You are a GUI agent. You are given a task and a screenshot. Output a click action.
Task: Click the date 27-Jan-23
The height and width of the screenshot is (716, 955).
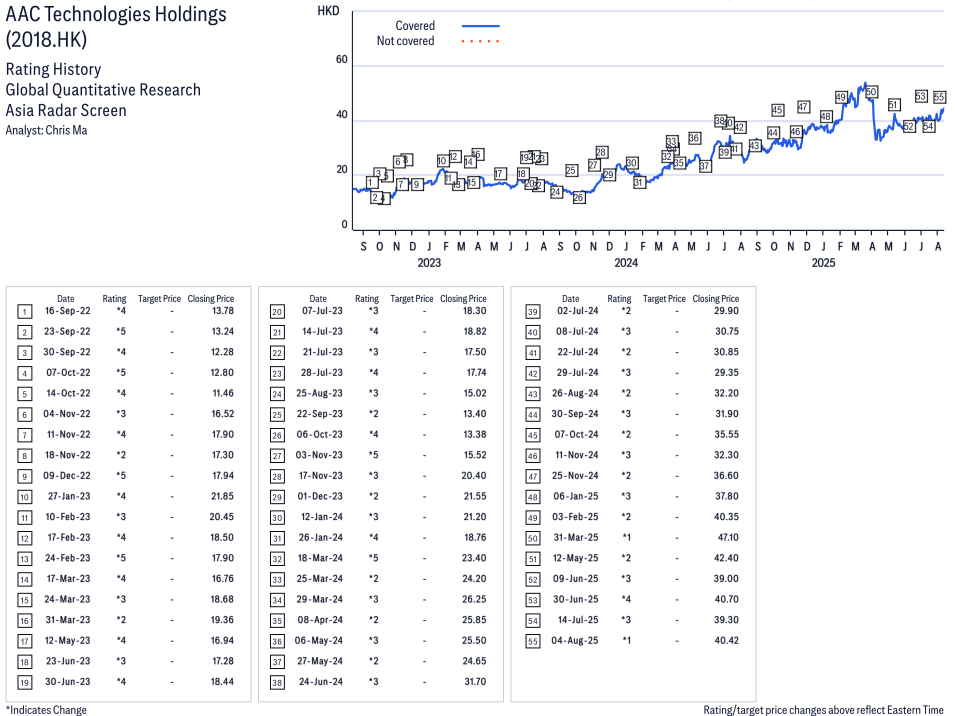pos(69,496)
